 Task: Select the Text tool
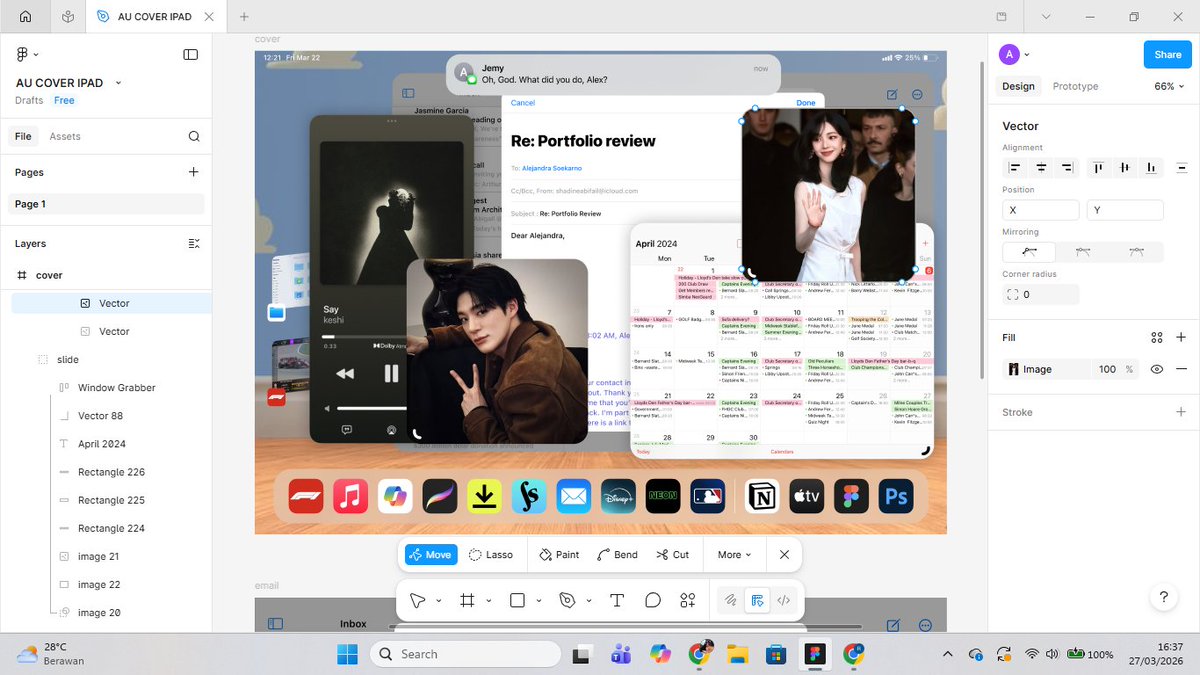point(617,600)
